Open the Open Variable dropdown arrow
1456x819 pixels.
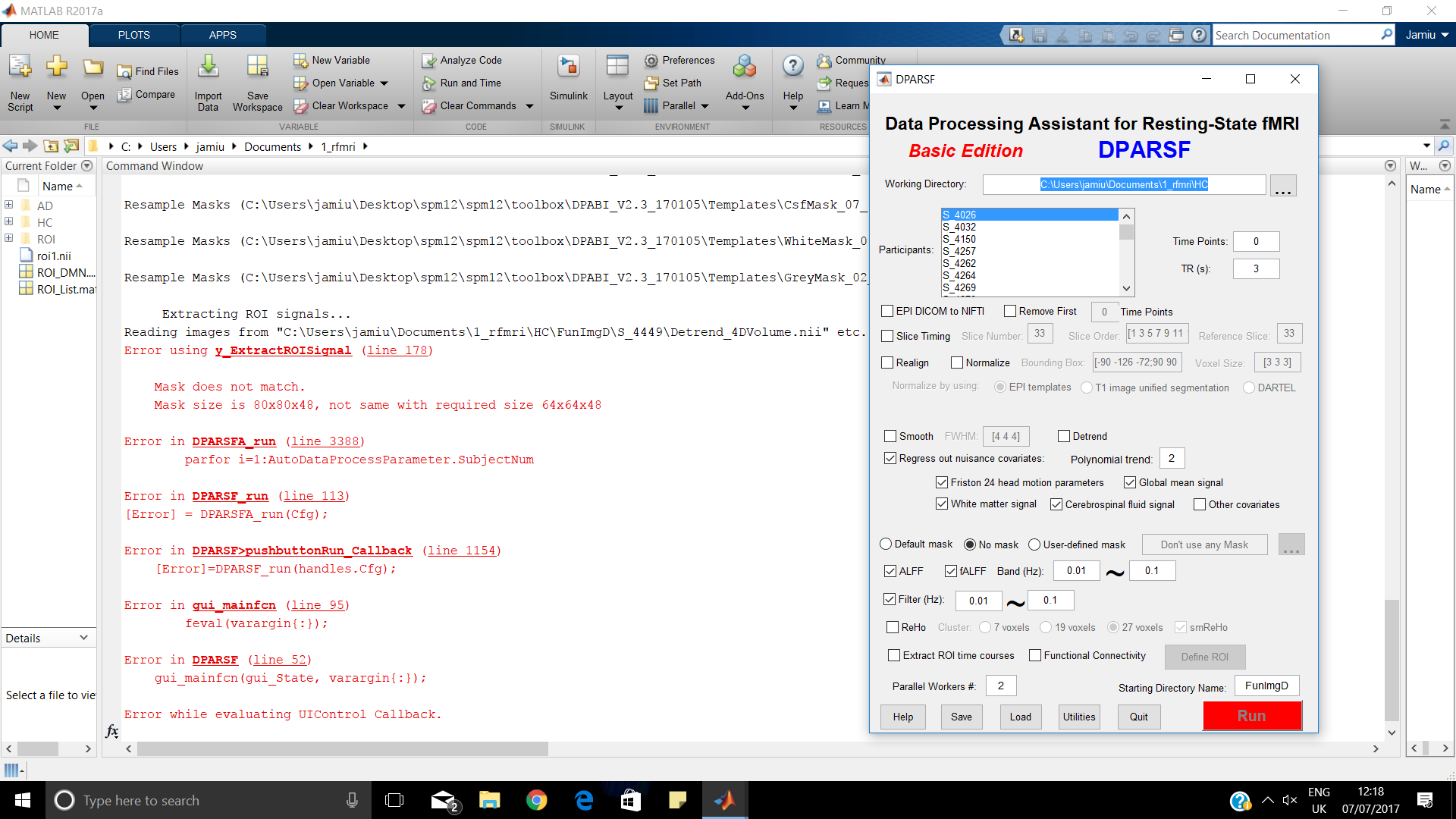point(384,83)
